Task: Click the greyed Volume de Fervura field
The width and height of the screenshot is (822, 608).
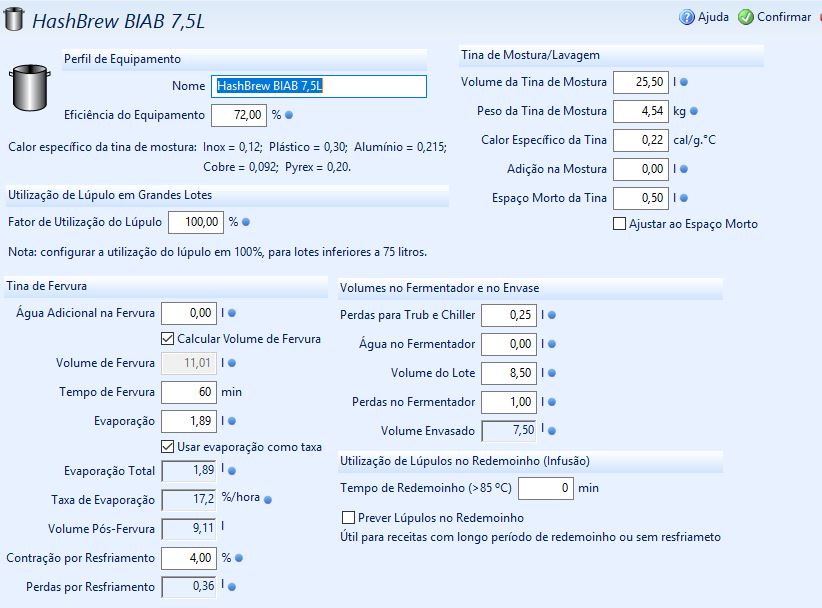Action: point(189,363)
